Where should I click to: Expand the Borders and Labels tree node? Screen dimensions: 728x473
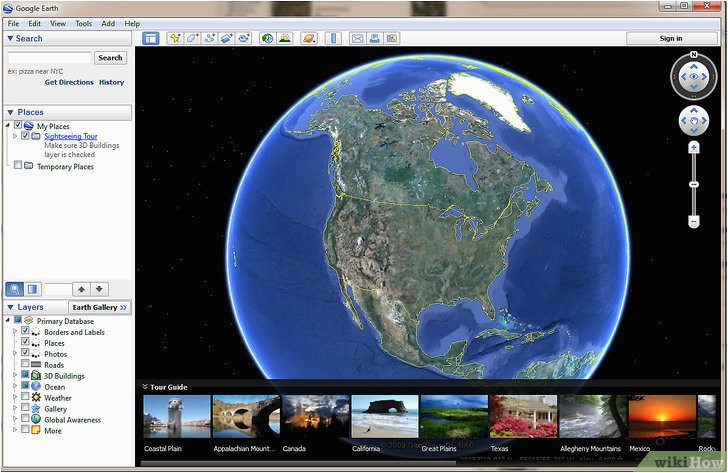click(15, 331)
